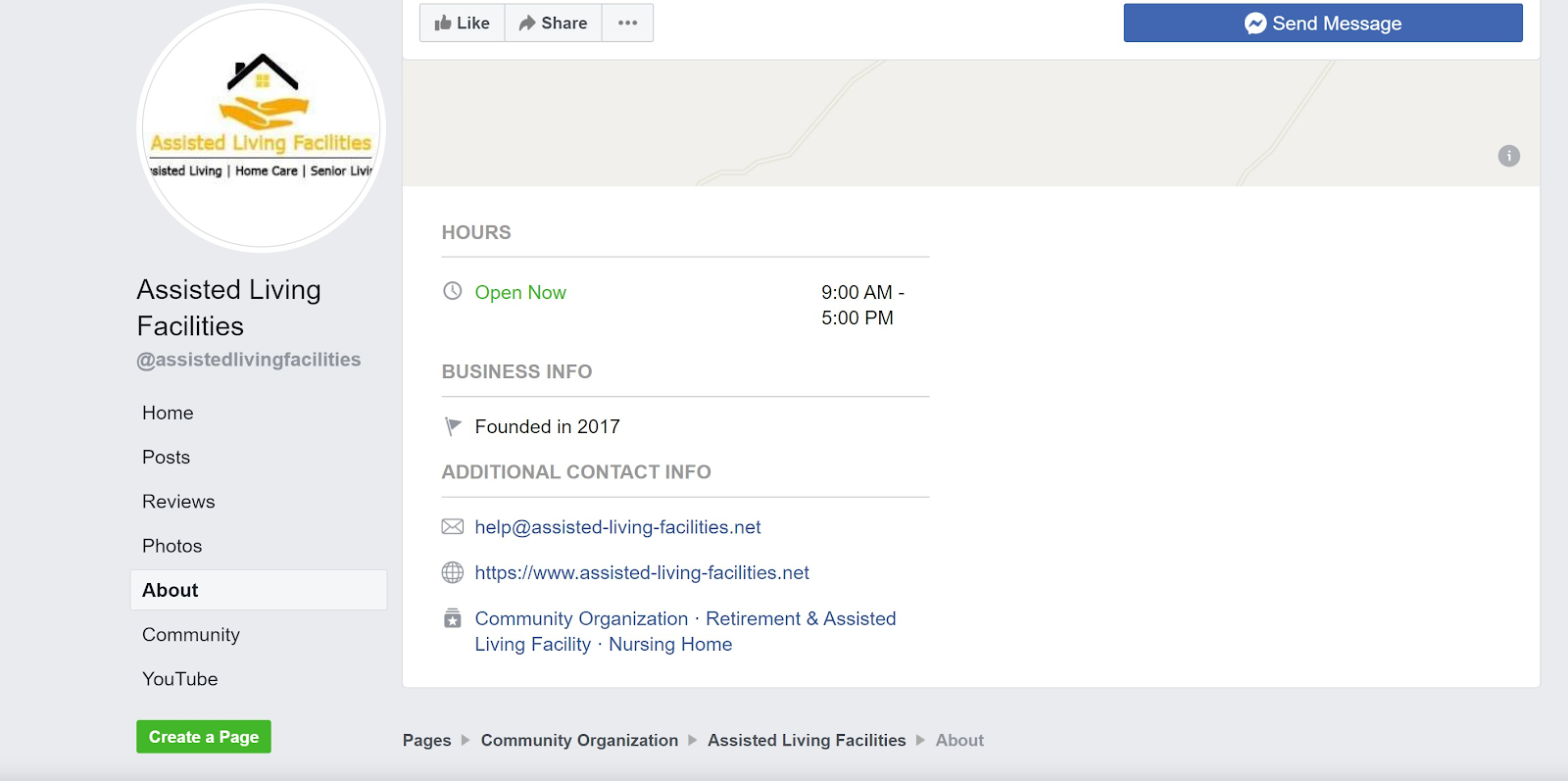Click the Like button
This screenshot has width=1568, height=781.
(x=463, y=23)
